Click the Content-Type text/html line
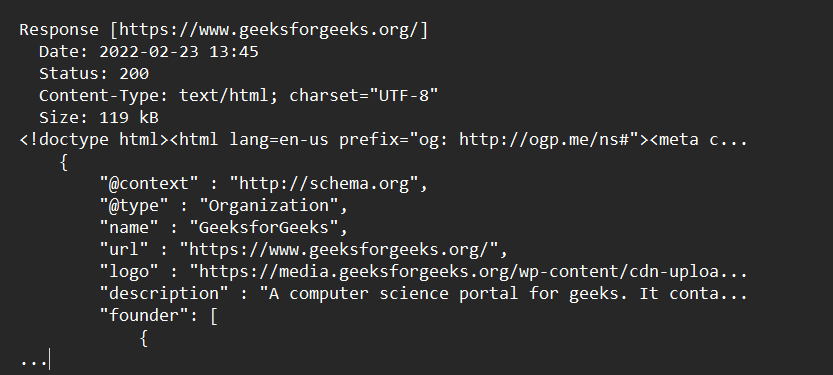The image size is (833, 375). (x=239, y=96)
